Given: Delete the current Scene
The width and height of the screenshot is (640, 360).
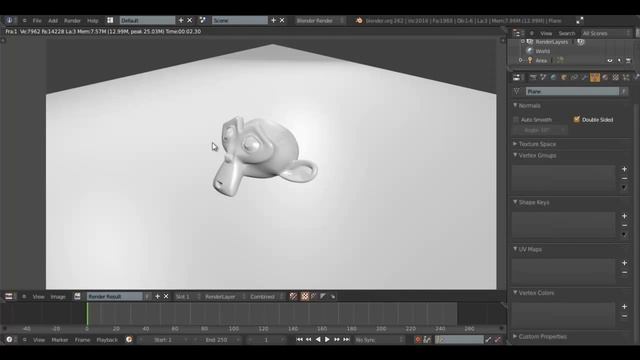Looking at the screenshot, I should 282,20.
